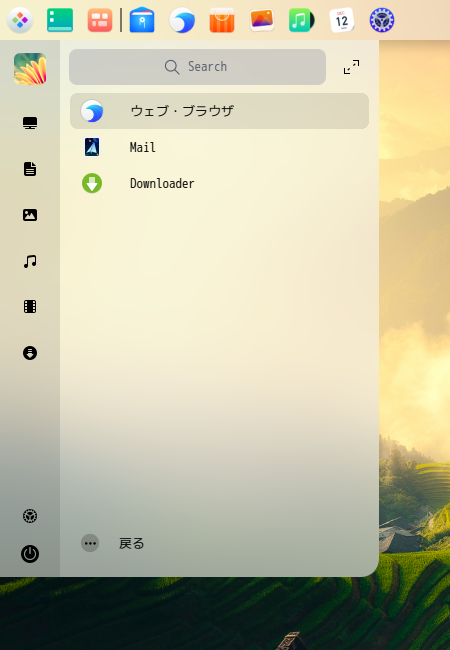
Task: Open the launcher icon in the dock
Action: (20, 20)
